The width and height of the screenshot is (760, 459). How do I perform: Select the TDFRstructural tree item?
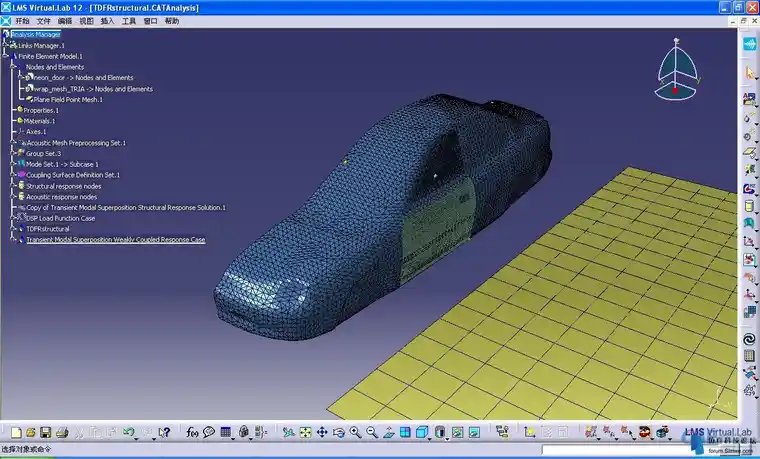coord(48,229)
